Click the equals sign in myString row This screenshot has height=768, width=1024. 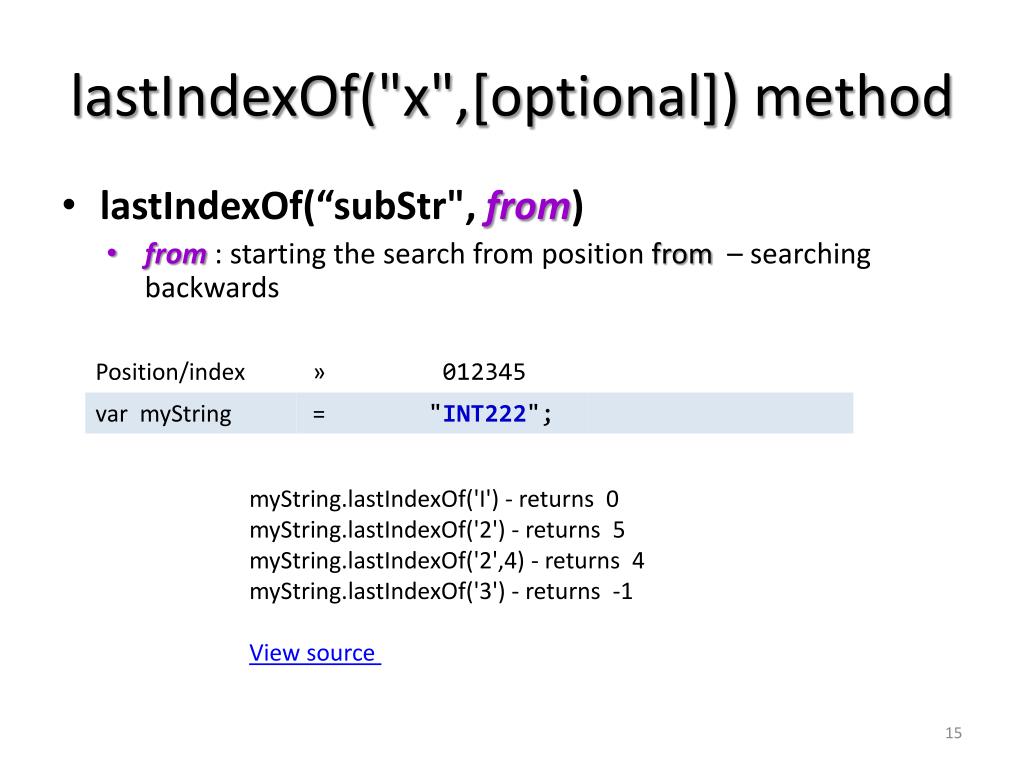pos(319,415)
